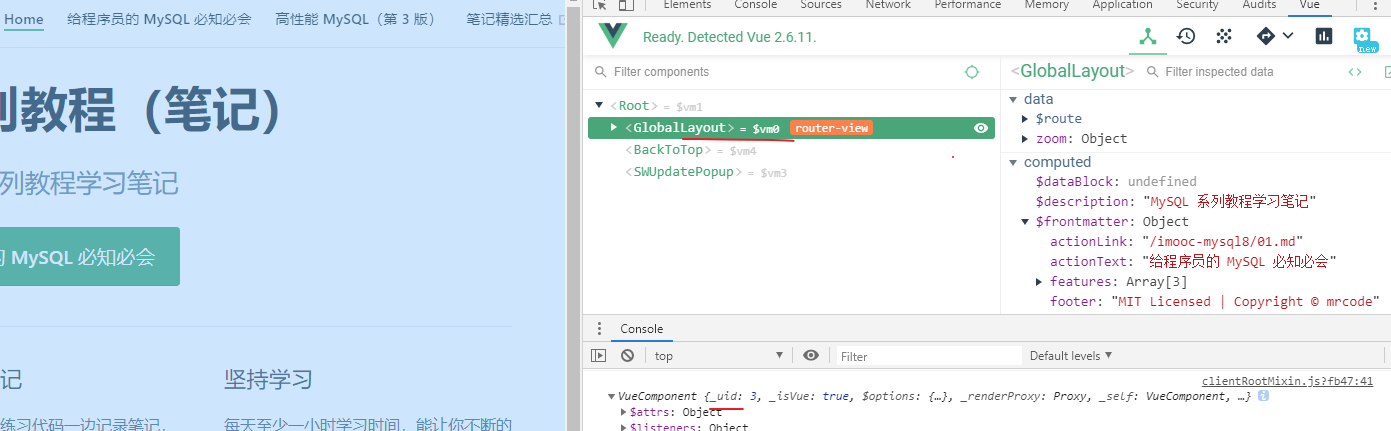Open Vue devtools settings gear icon
This screenshot has height=431, width=1391.
pos(1364,37)
